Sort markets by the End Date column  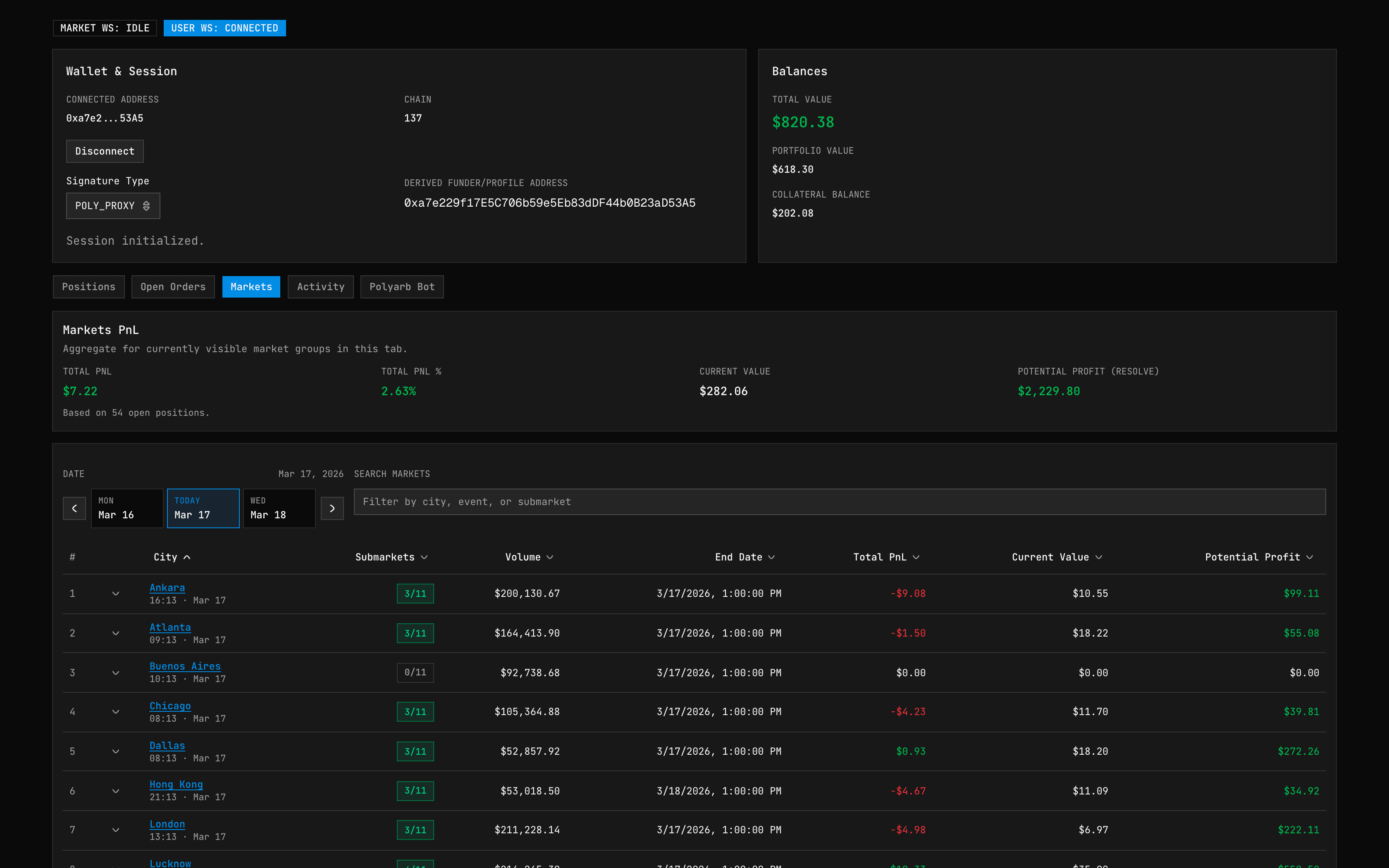tap(745, 557)
